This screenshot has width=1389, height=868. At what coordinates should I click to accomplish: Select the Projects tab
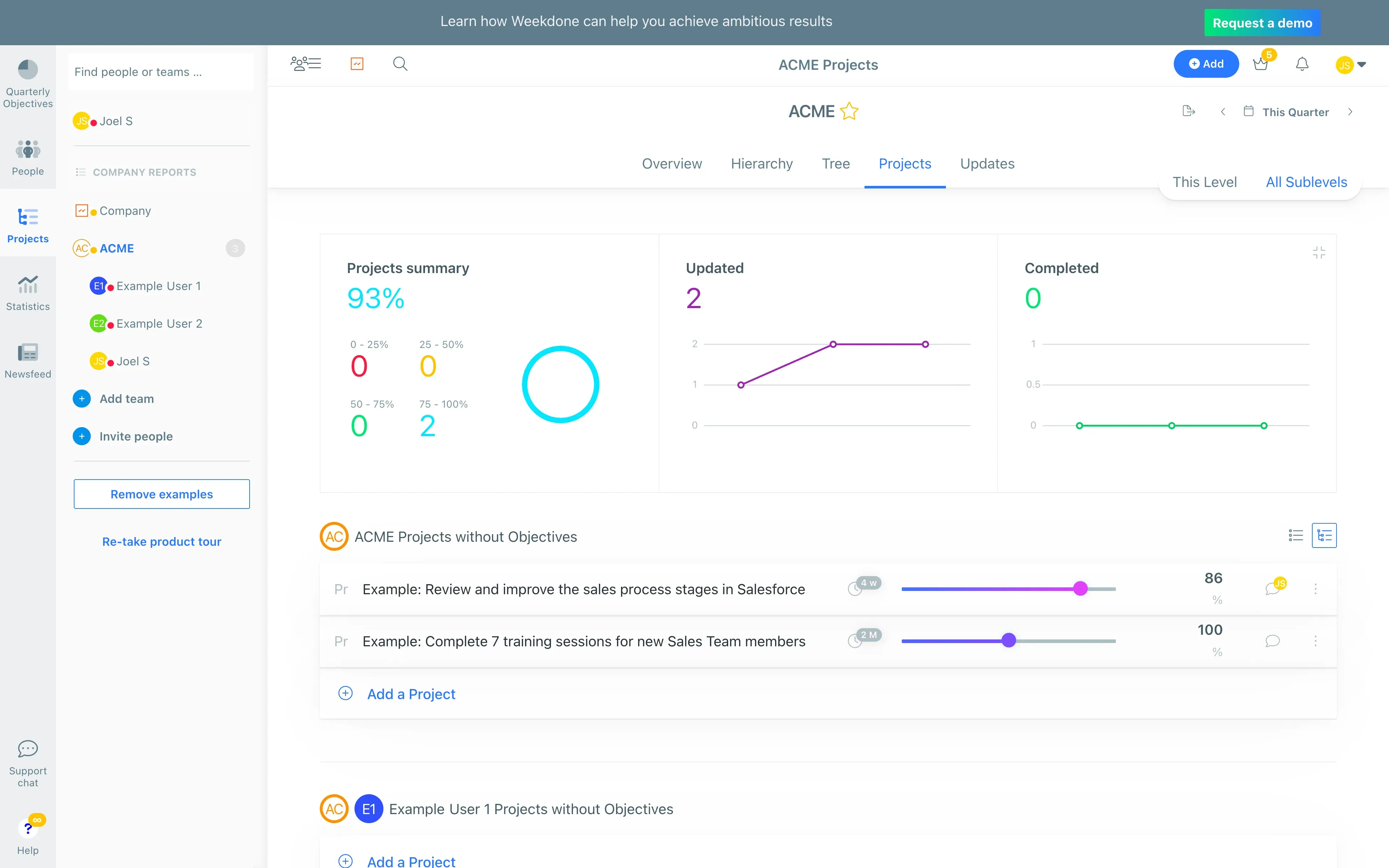click(905, 163)
